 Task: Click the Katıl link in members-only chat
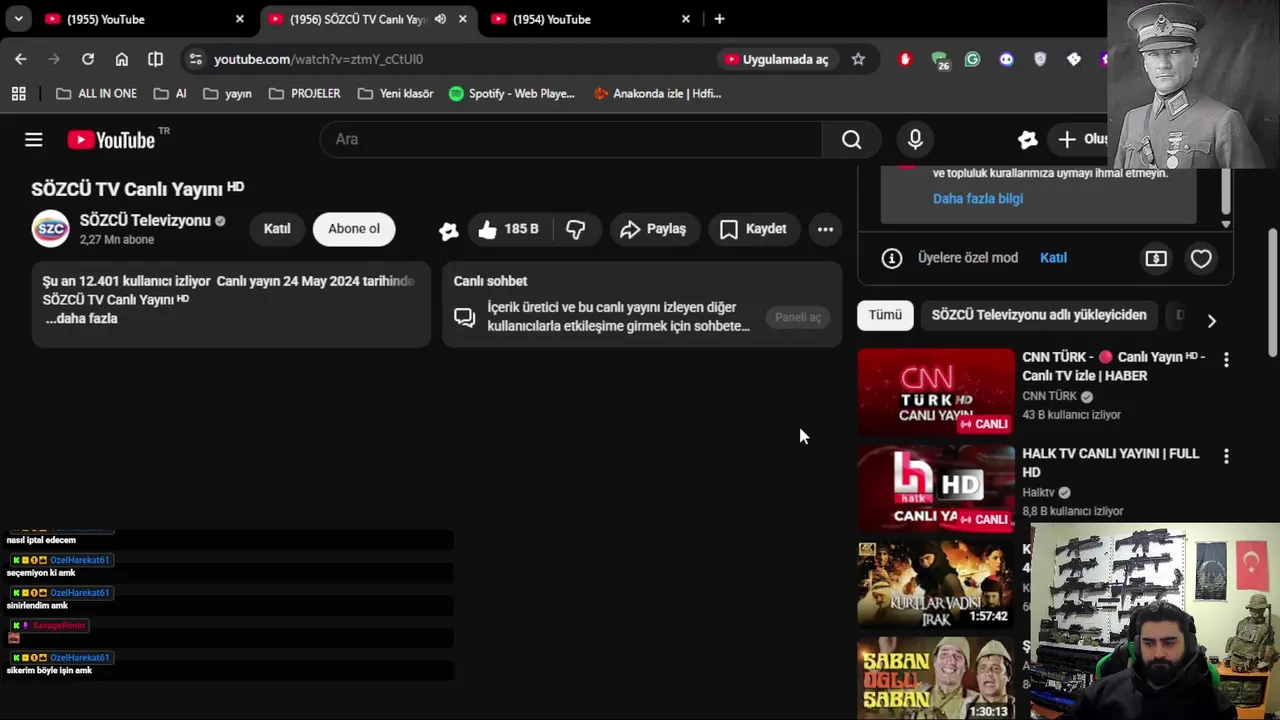(1053, 258)
